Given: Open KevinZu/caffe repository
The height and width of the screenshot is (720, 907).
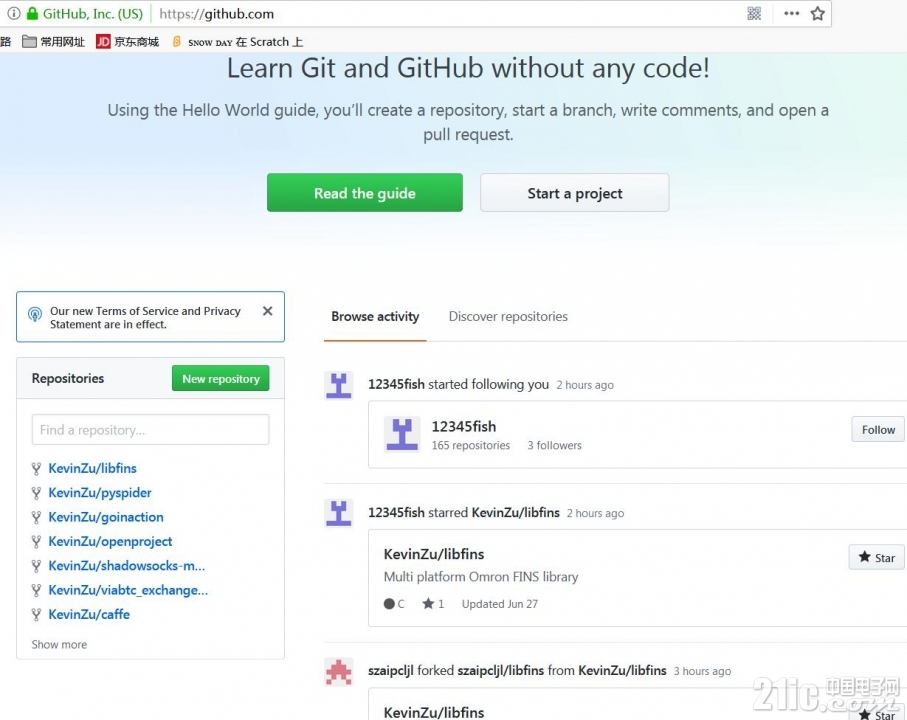Looking at the screenshot, I should (89, 614).
